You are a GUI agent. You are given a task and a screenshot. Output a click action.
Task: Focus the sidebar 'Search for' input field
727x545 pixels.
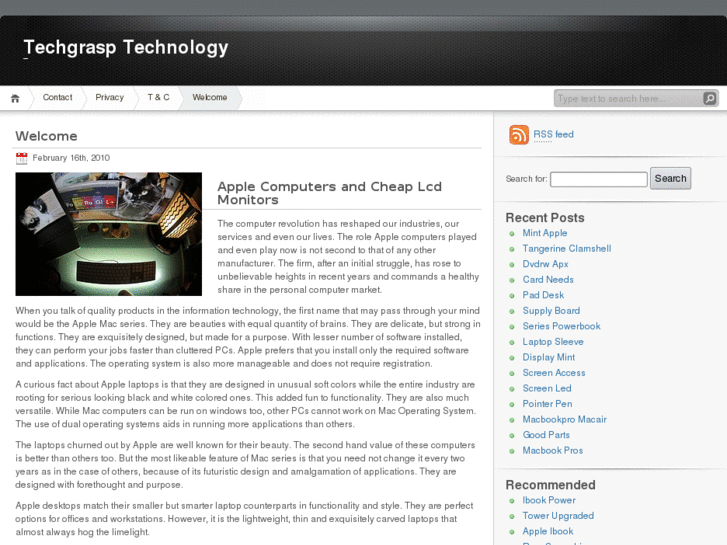599,179
